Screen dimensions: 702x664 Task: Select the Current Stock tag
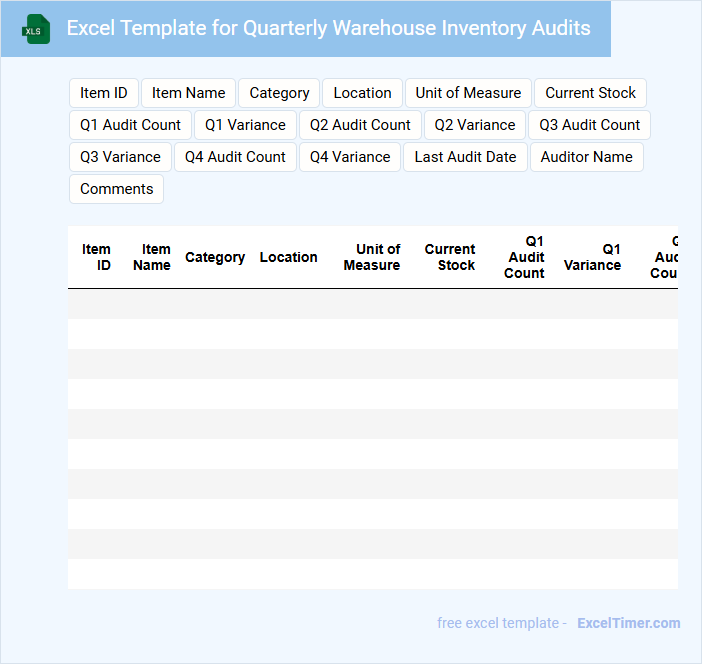[590, 93]
